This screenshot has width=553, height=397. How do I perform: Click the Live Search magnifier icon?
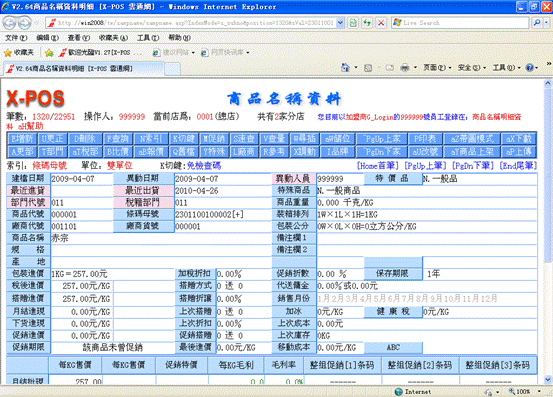click(x=537, y=23)
